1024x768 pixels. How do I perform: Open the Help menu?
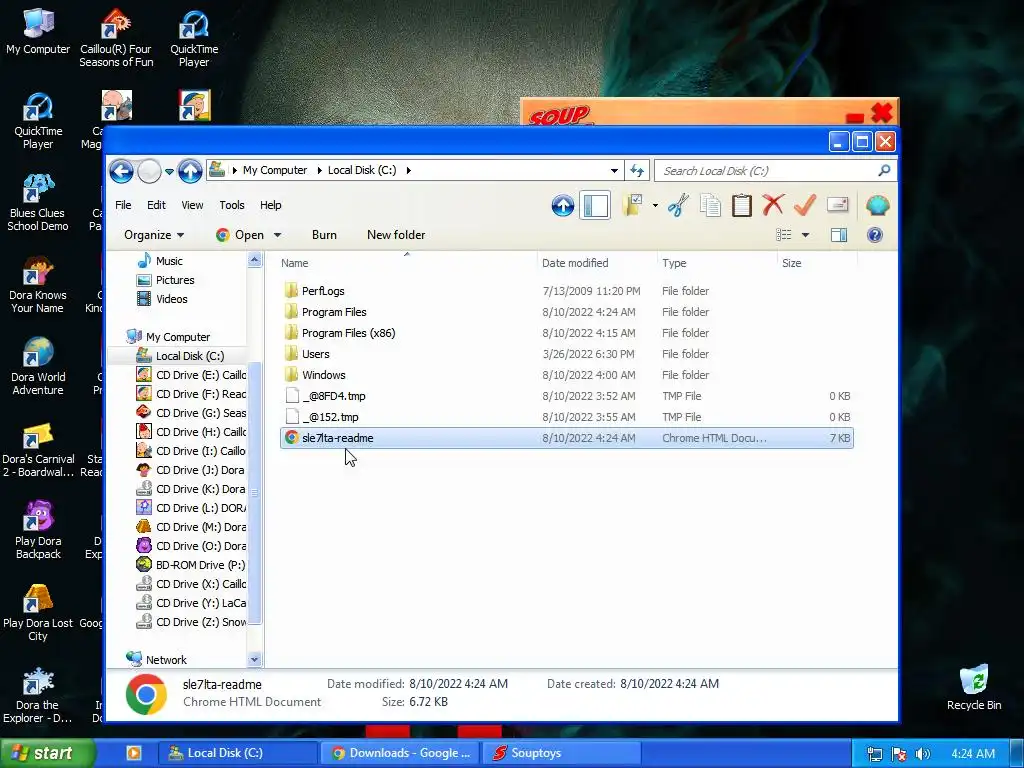(270, 205)
